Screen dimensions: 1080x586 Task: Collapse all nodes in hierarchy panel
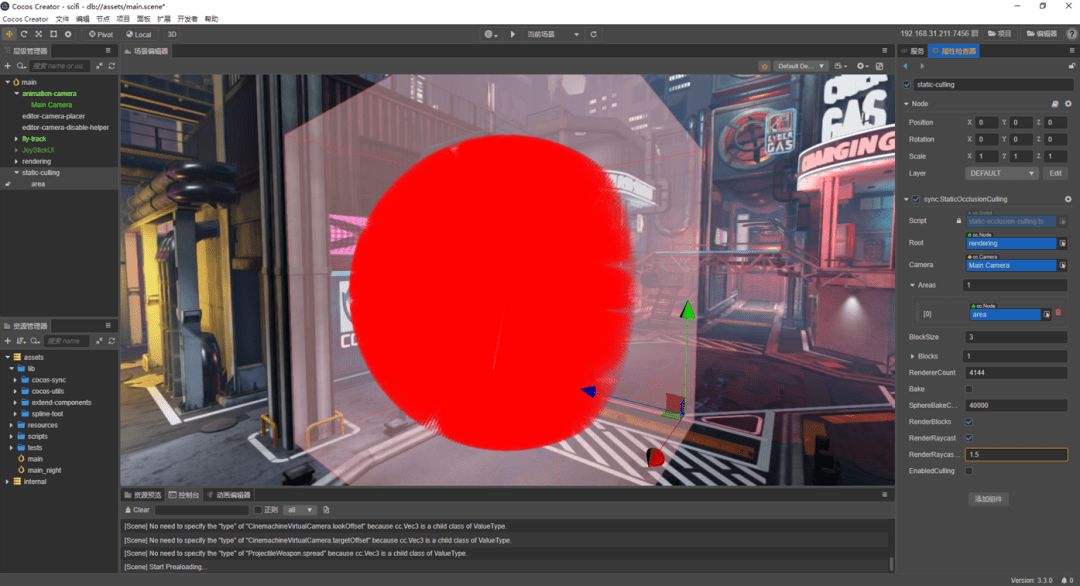99,66
